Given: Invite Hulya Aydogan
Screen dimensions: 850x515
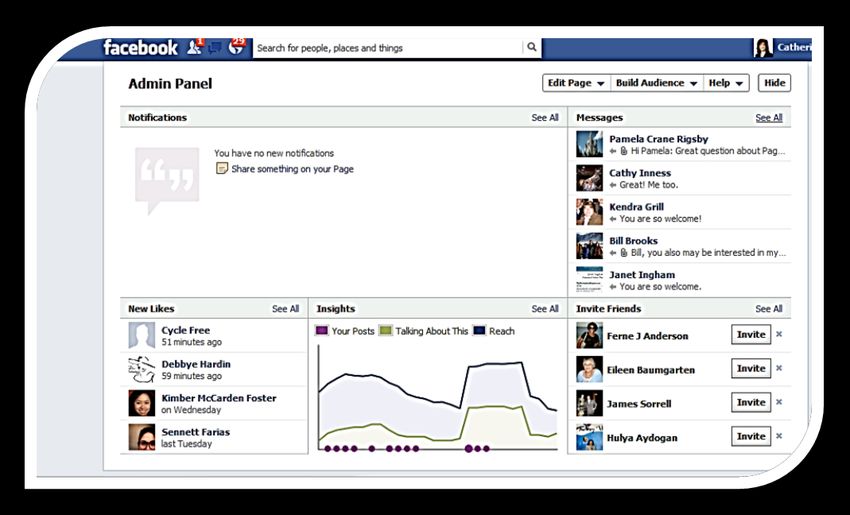Looking at the screenshot, I should click(751, 436).
